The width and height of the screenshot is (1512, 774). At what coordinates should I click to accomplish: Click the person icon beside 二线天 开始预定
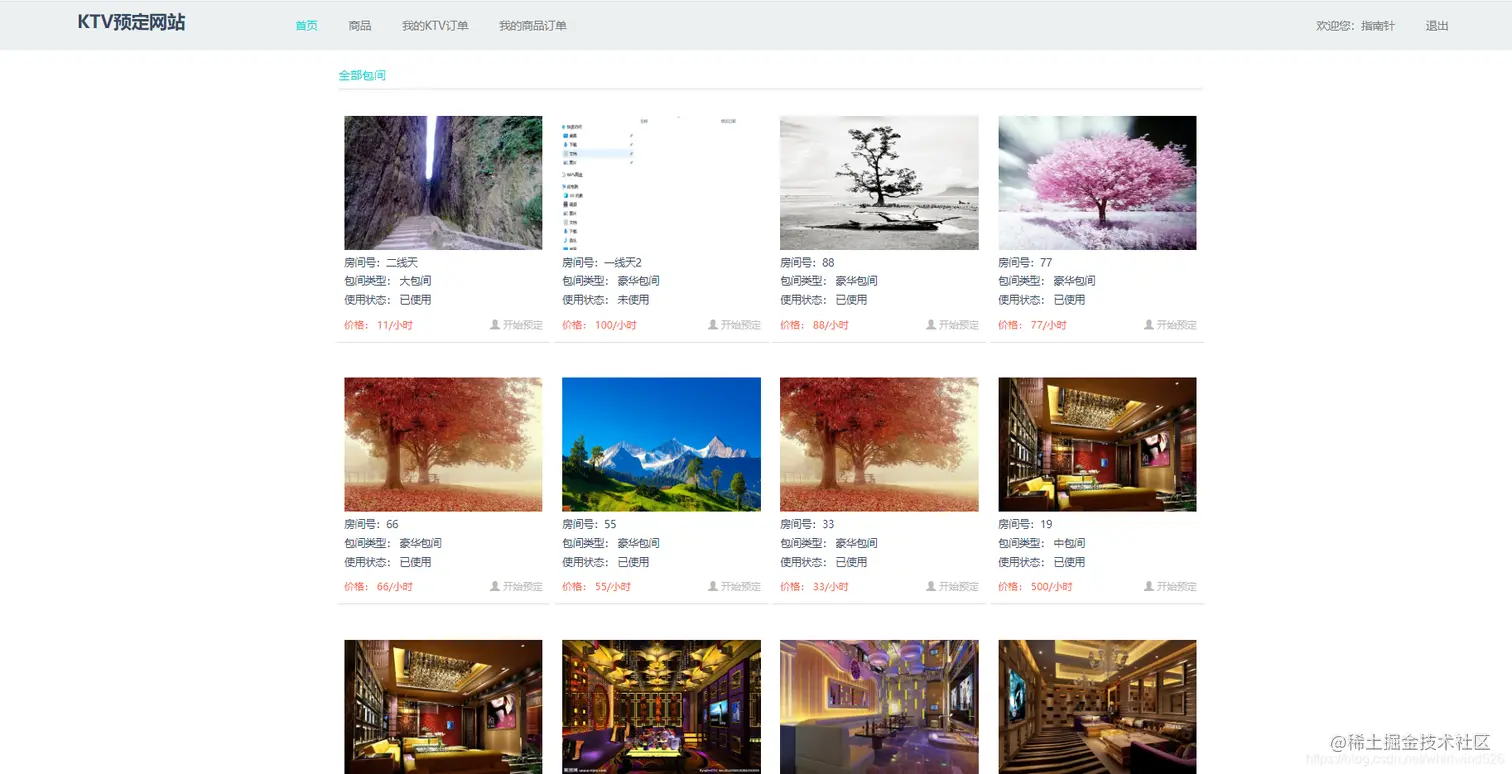tap(494, 325)
